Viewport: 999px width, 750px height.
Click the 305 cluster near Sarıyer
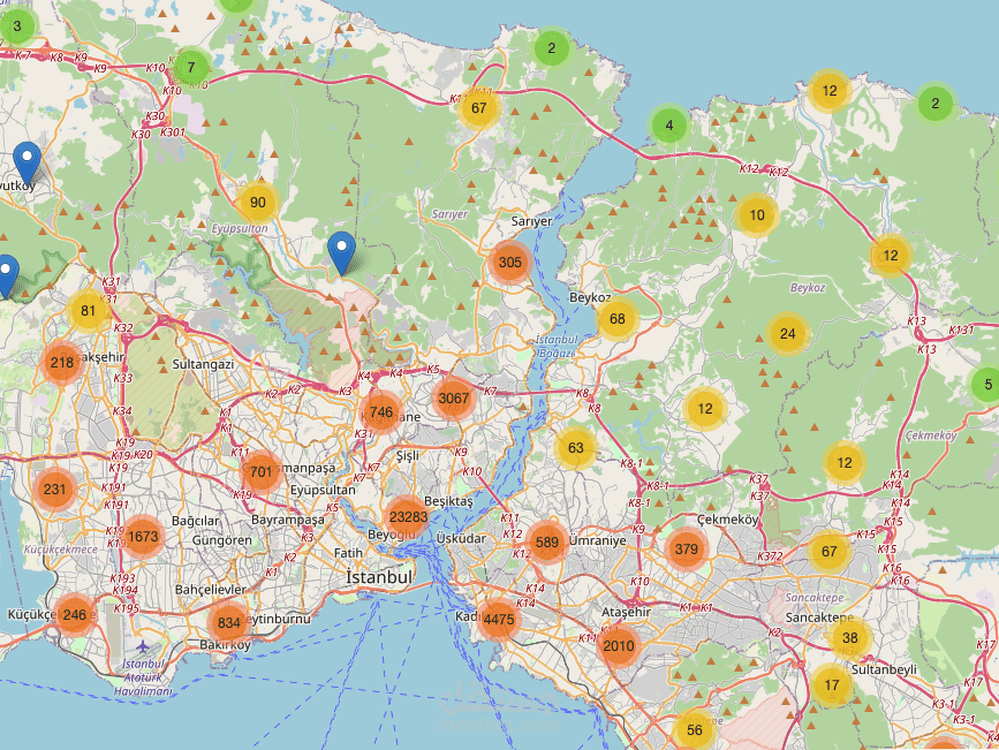point(510,262)
